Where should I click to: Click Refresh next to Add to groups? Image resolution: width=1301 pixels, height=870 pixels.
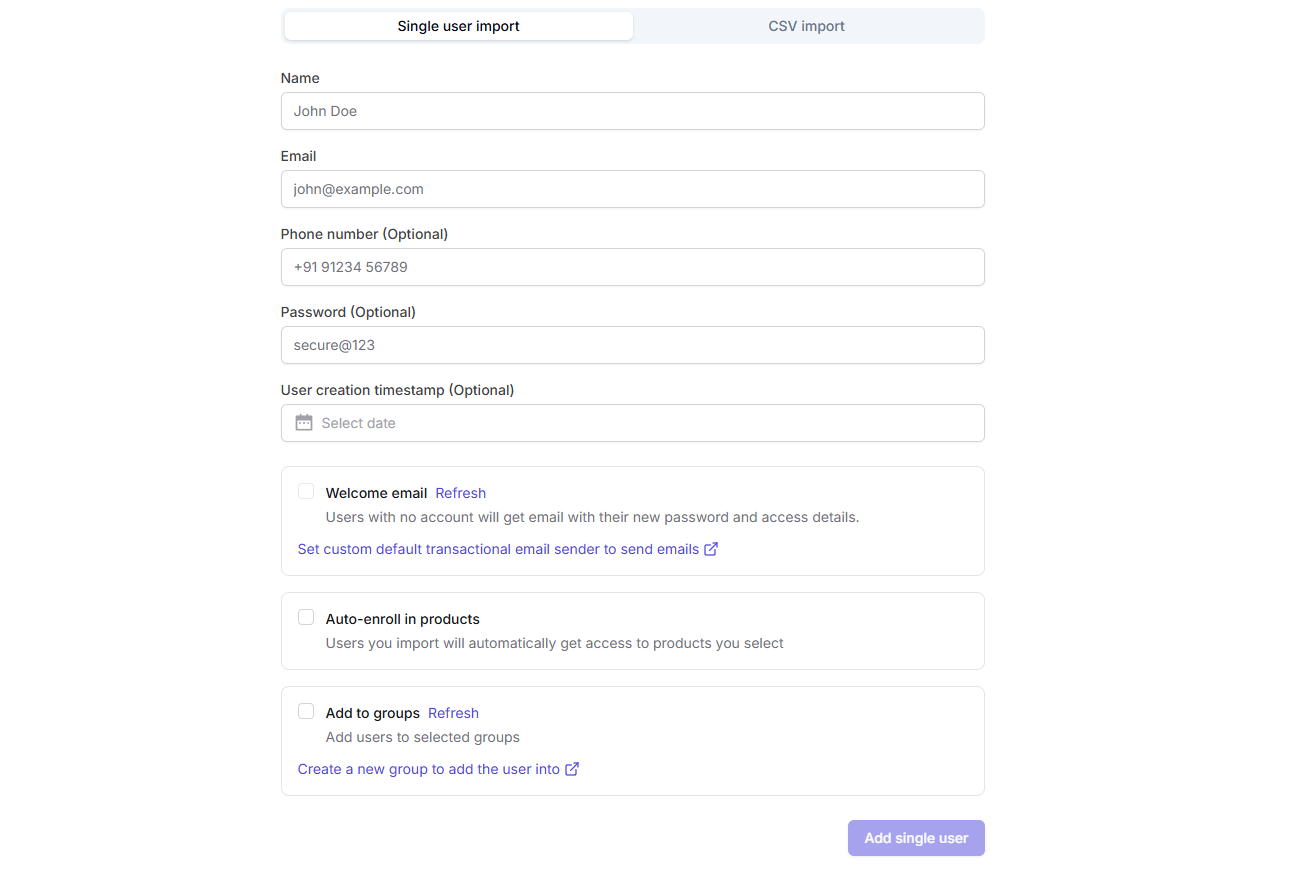(x=453, y=713)
